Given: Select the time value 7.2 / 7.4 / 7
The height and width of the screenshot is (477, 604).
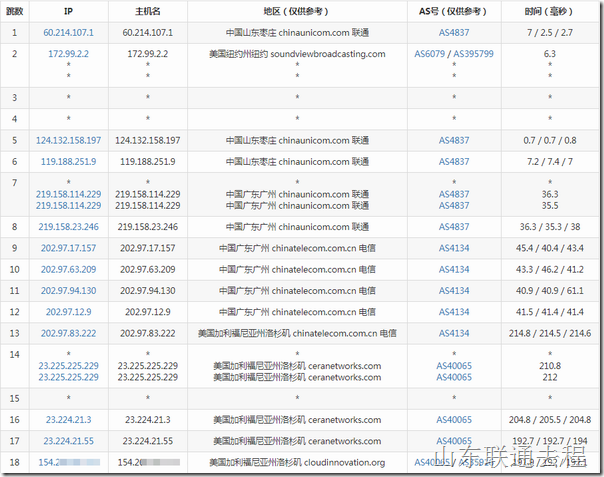Looking at the screenshot, I should (x=550, y=162).
